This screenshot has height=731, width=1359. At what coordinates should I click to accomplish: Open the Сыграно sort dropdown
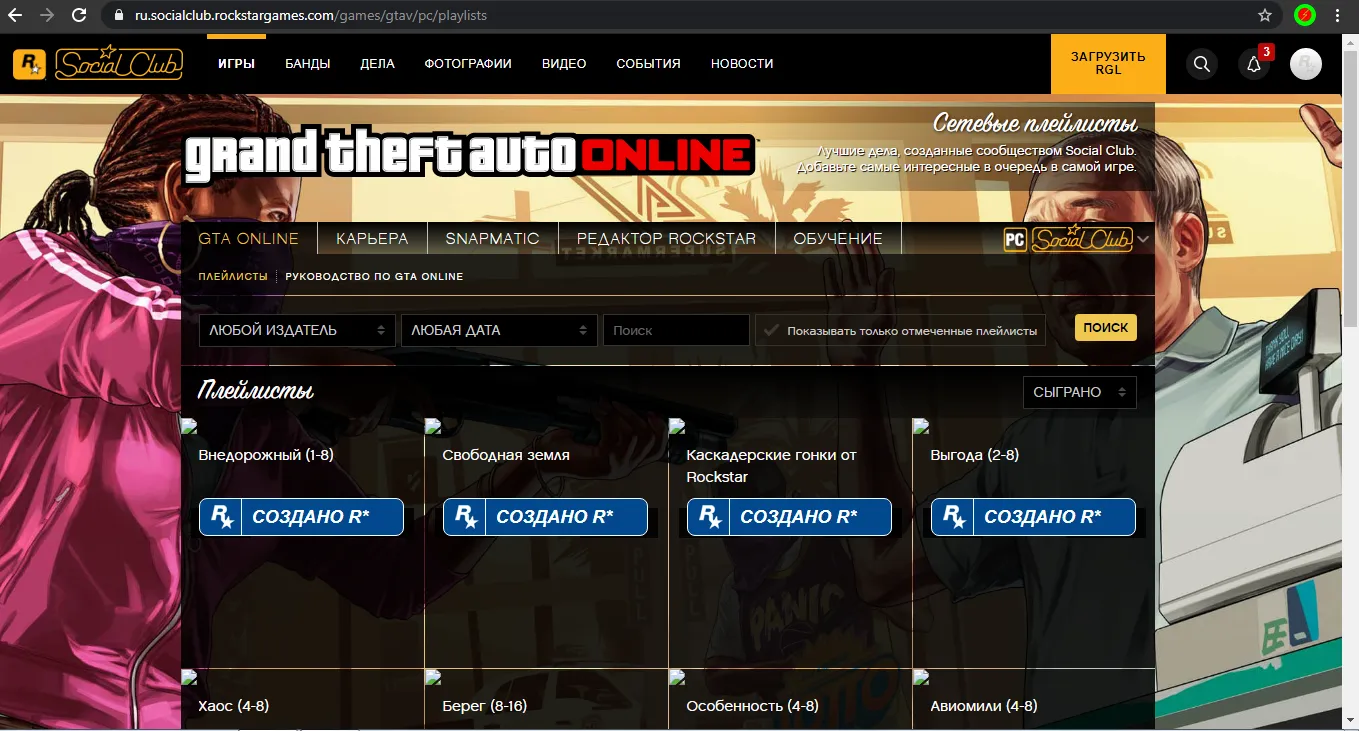point(1079,392)
